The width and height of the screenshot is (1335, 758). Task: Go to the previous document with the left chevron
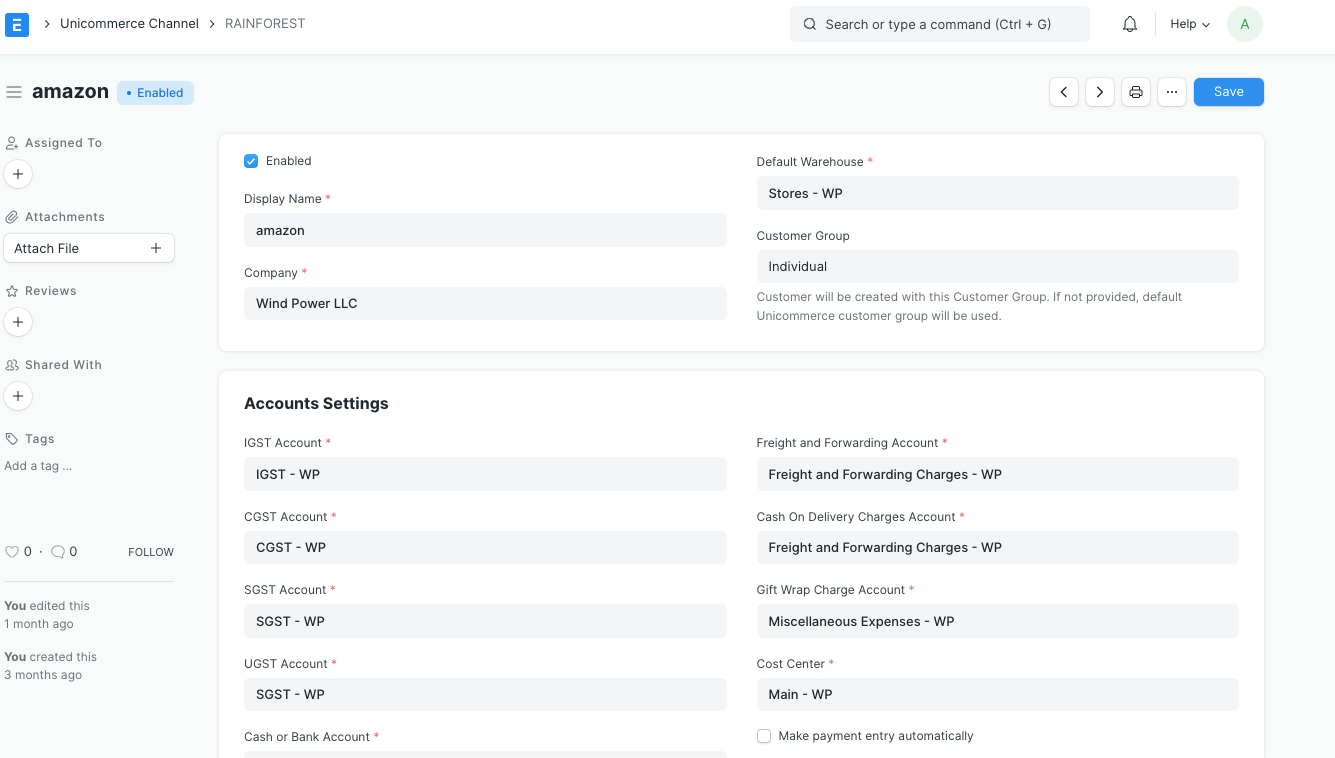pos(1063,91)
